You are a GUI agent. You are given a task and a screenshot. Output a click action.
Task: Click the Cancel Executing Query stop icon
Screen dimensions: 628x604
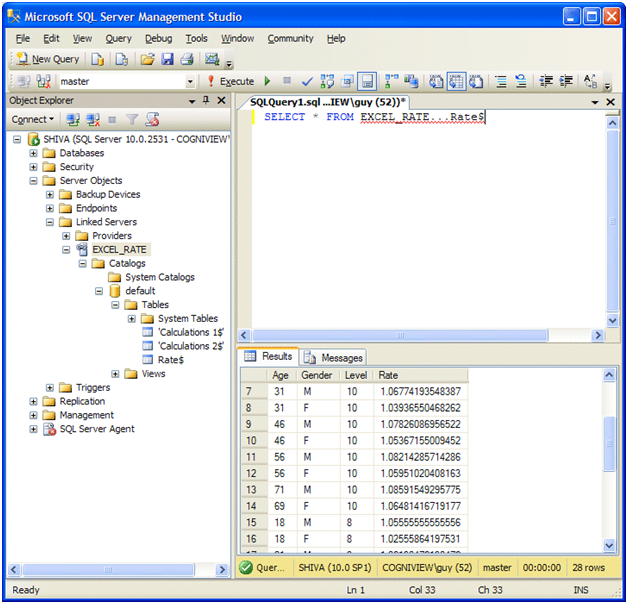pos(287,81)
